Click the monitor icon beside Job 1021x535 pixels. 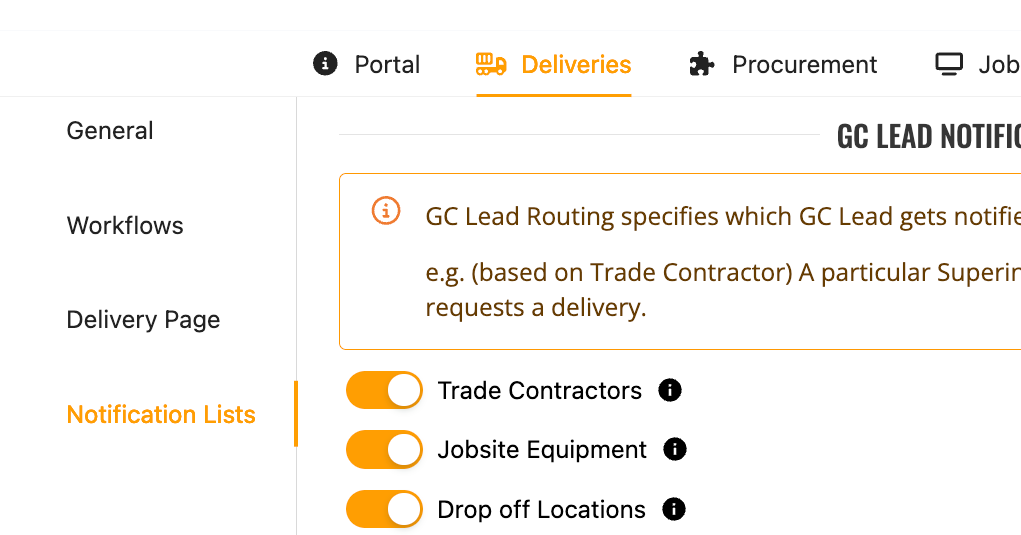pos(948,64)
